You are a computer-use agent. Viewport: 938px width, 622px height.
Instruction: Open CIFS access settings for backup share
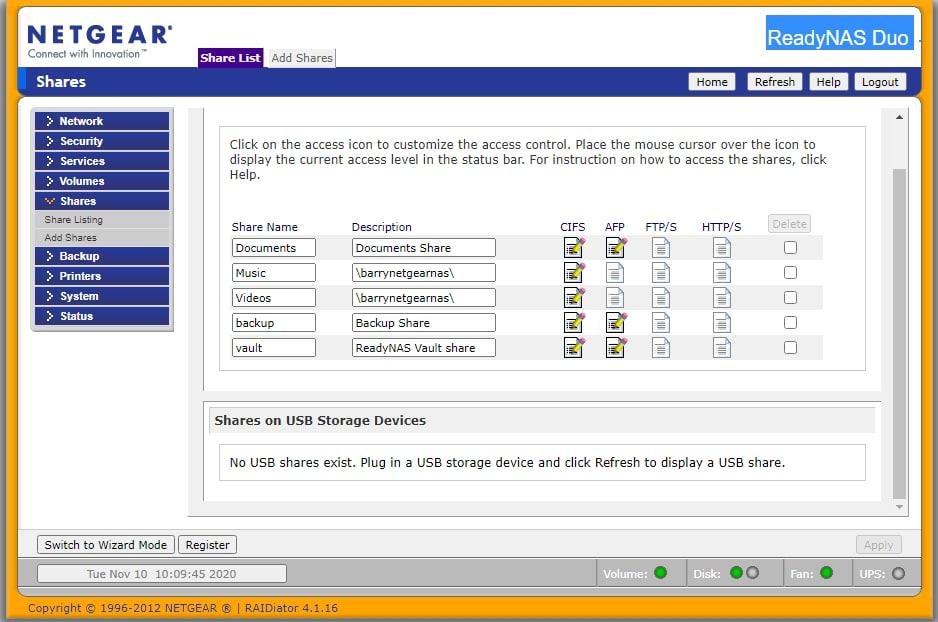click(x=574, y=323)
